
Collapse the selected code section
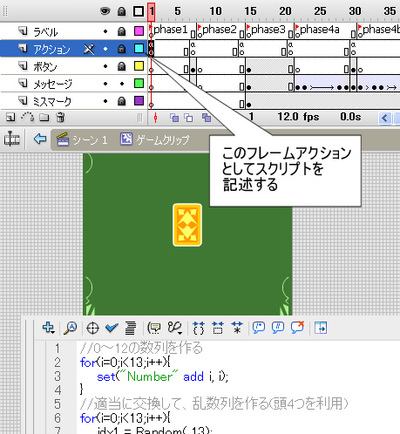point(218,328)
